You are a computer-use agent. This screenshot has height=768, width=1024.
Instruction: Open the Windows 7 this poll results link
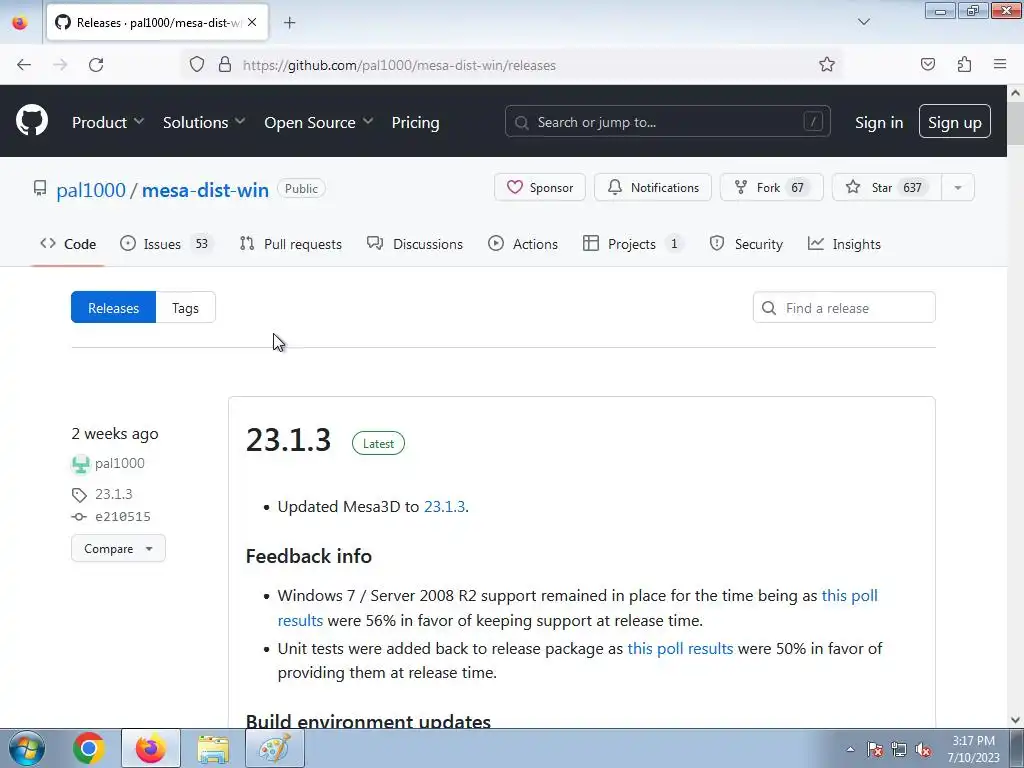849,596
